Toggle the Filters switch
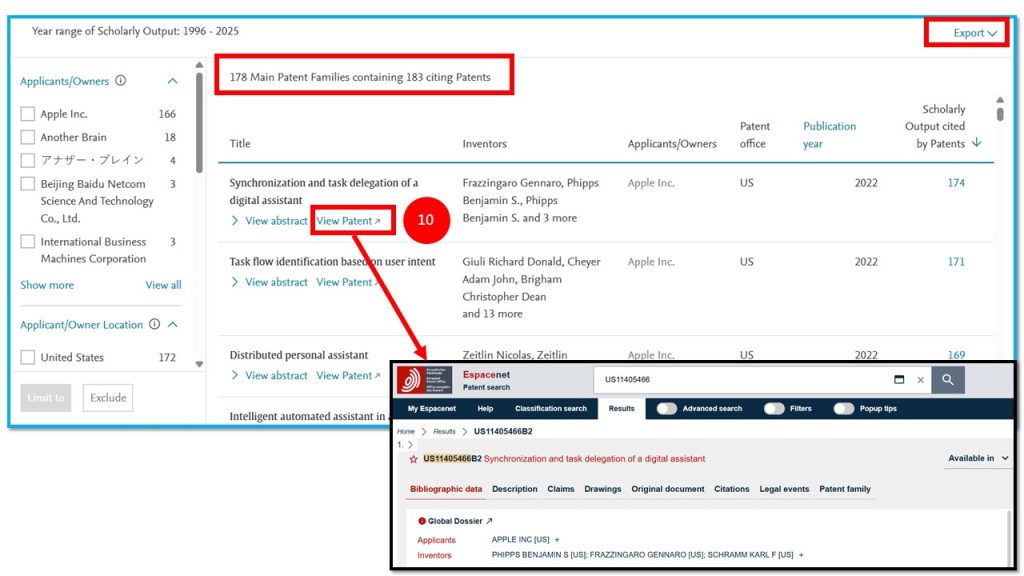 [x=774, y=409]
